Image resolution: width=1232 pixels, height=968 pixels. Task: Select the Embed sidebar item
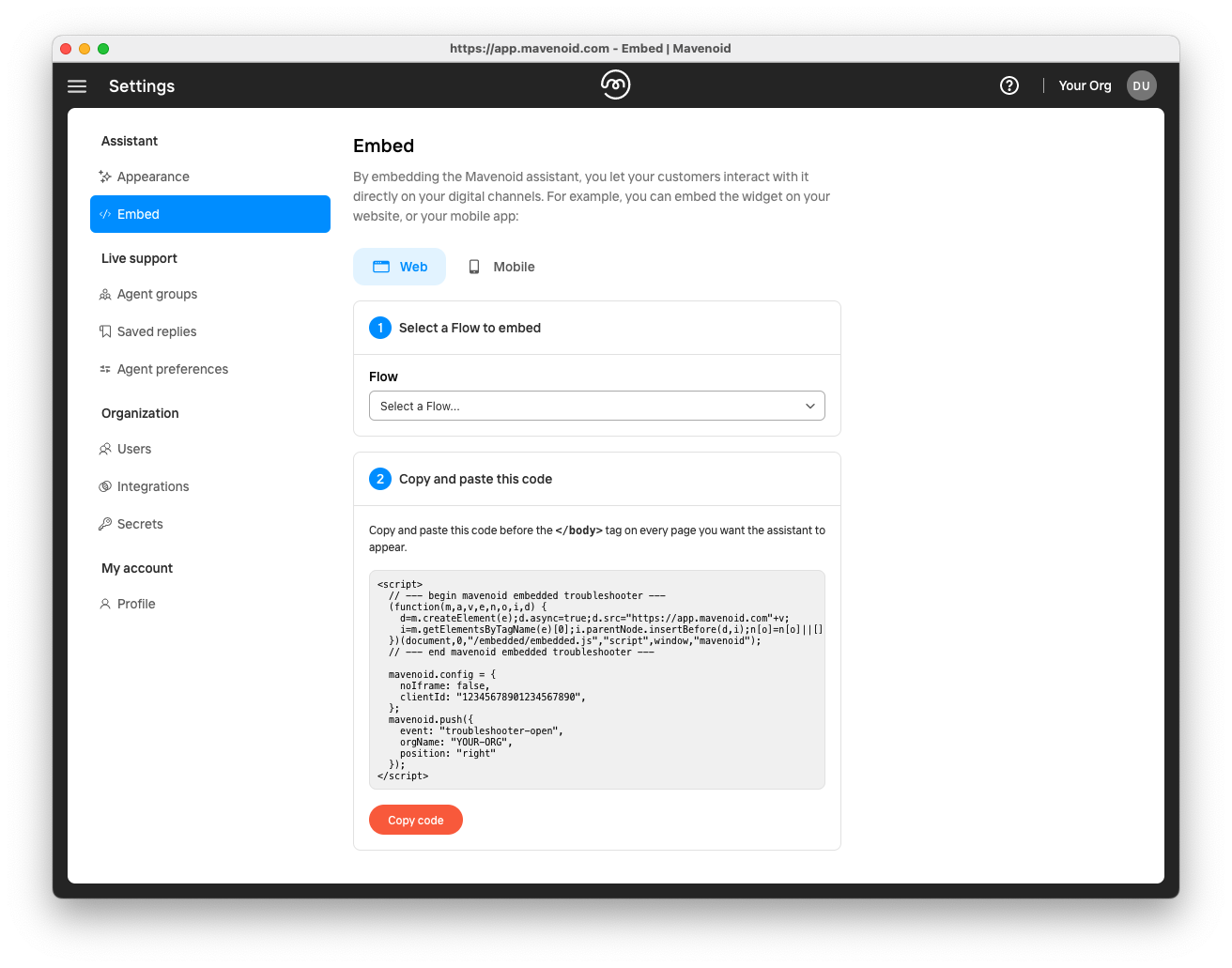tap(210, 214)
